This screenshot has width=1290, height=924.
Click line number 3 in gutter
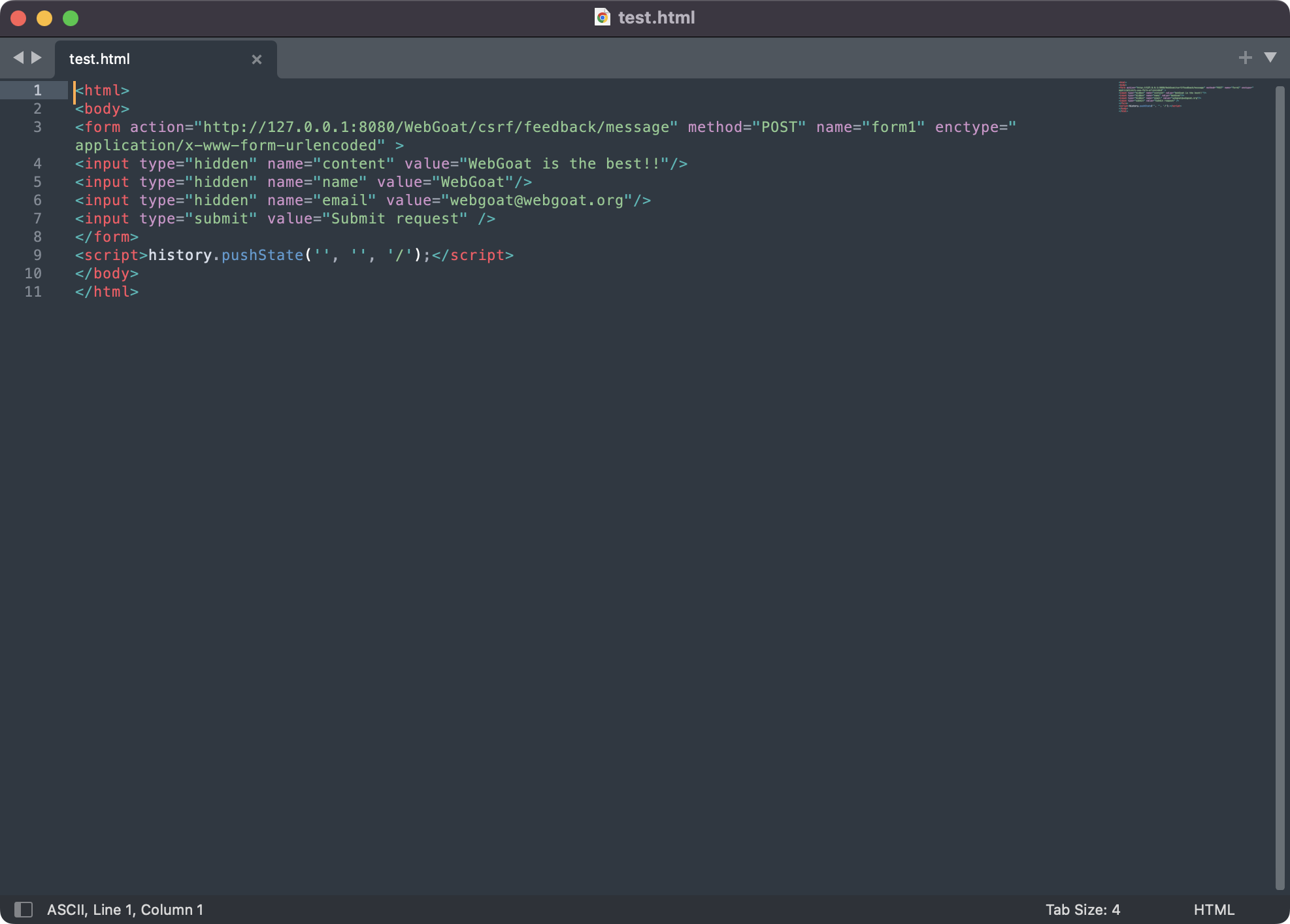pyautogui.click(x=37, y=127)
